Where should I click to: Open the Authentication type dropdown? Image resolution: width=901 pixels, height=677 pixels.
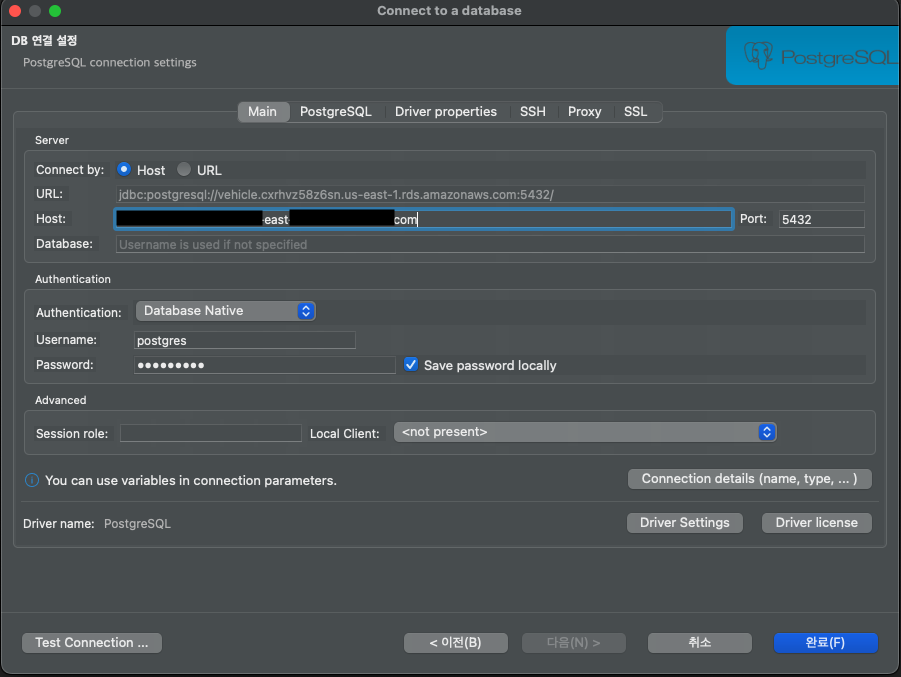pos(225,311)
